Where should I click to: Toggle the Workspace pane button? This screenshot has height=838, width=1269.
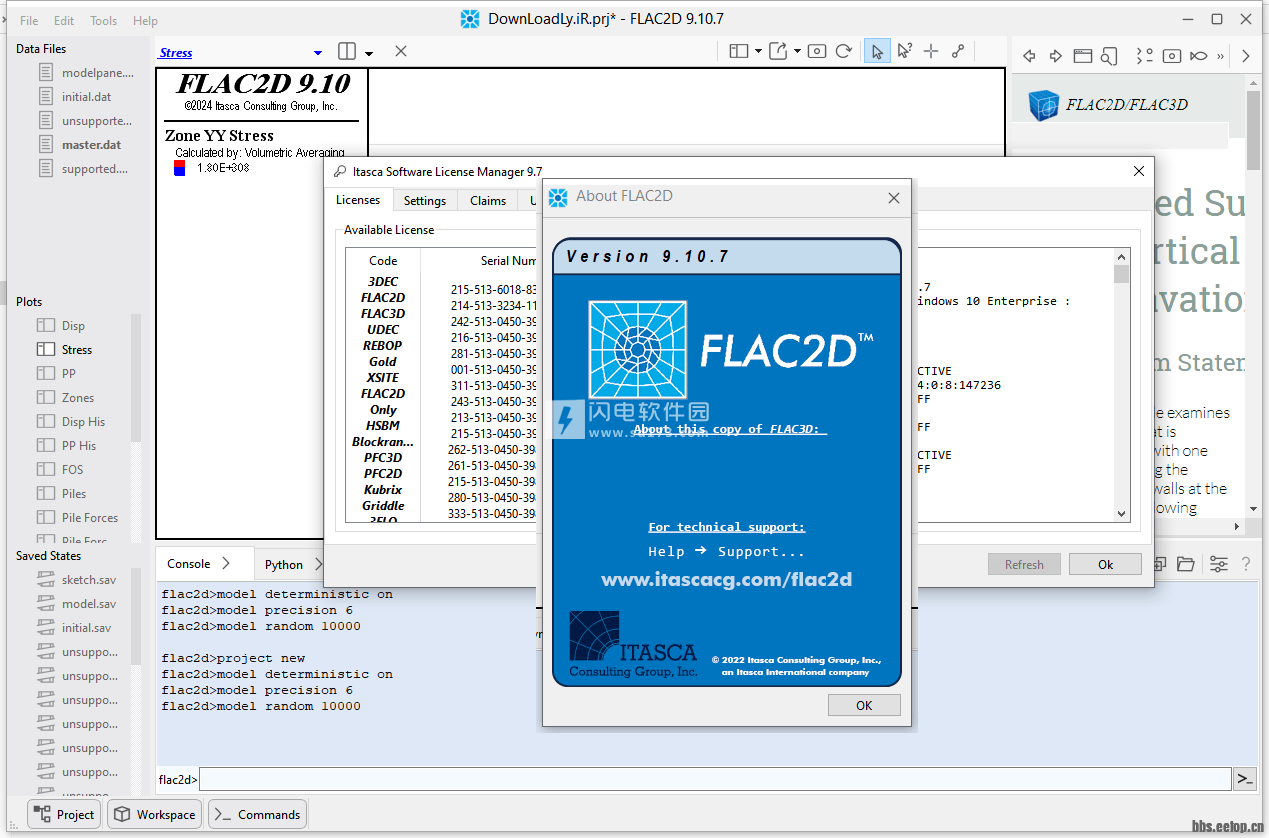coord(155,814)
